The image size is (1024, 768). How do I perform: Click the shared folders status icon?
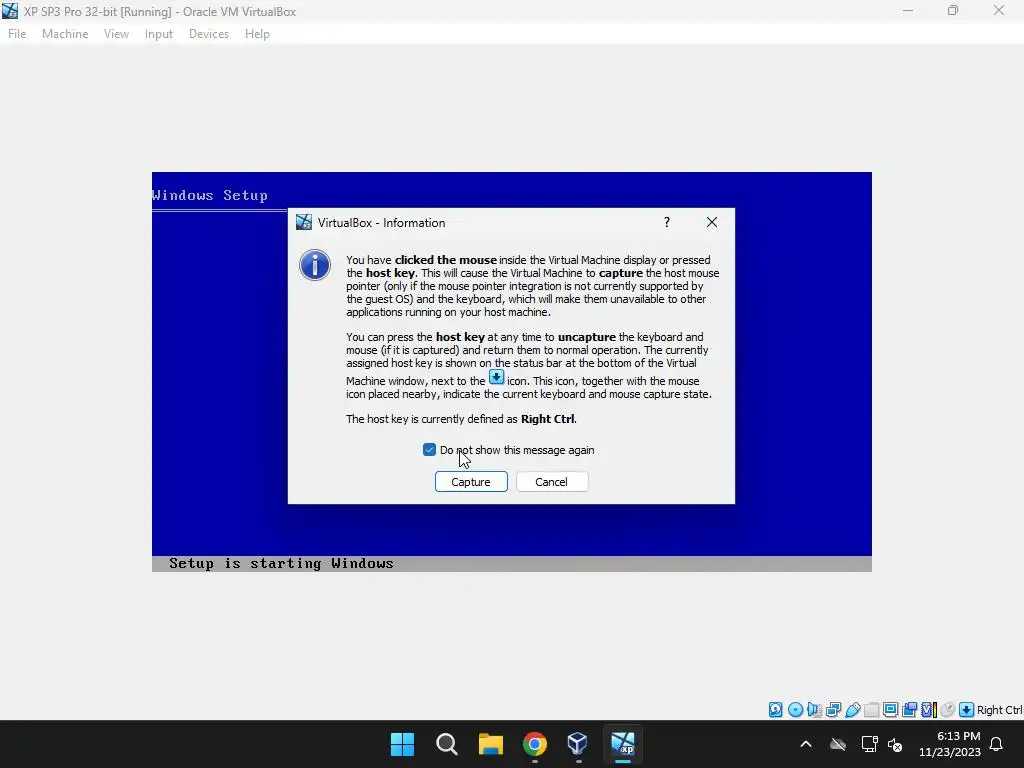coord(872,709)
